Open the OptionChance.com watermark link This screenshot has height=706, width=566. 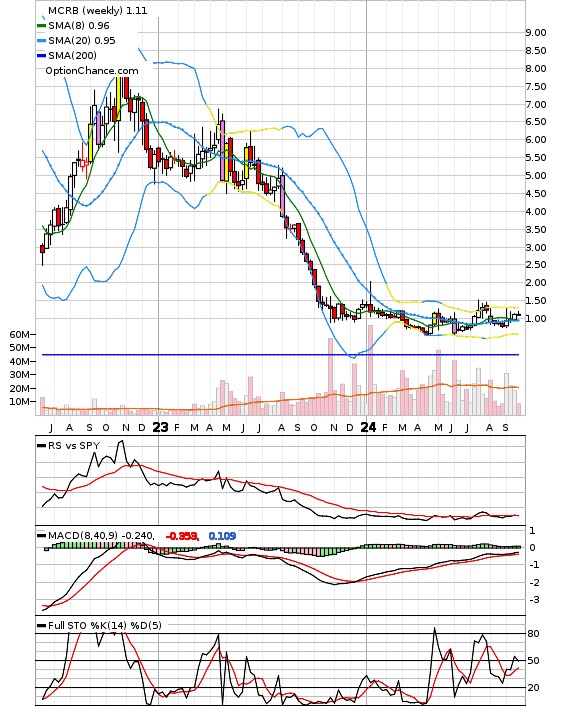pyautogui.click(x=92, y=71)
